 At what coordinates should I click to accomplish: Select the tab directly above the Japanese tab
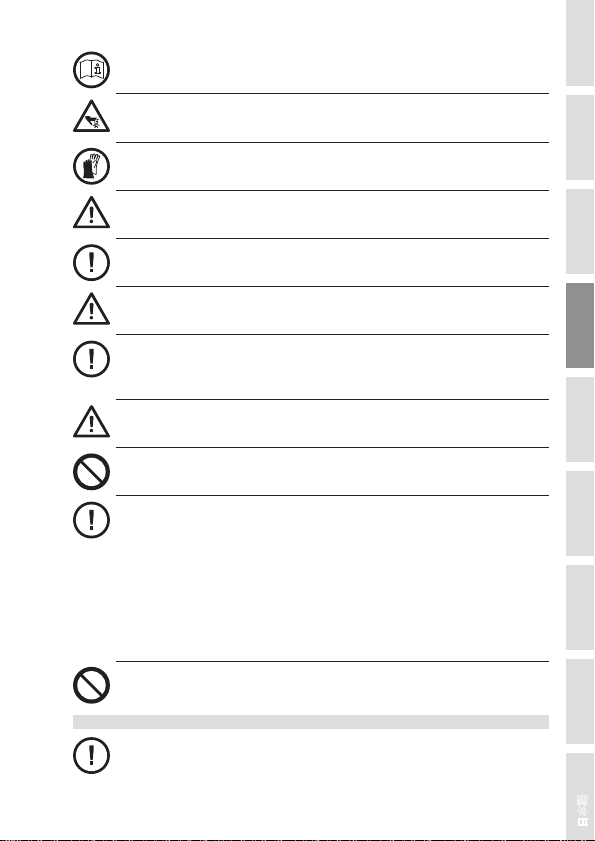click(x=580, y=701)
